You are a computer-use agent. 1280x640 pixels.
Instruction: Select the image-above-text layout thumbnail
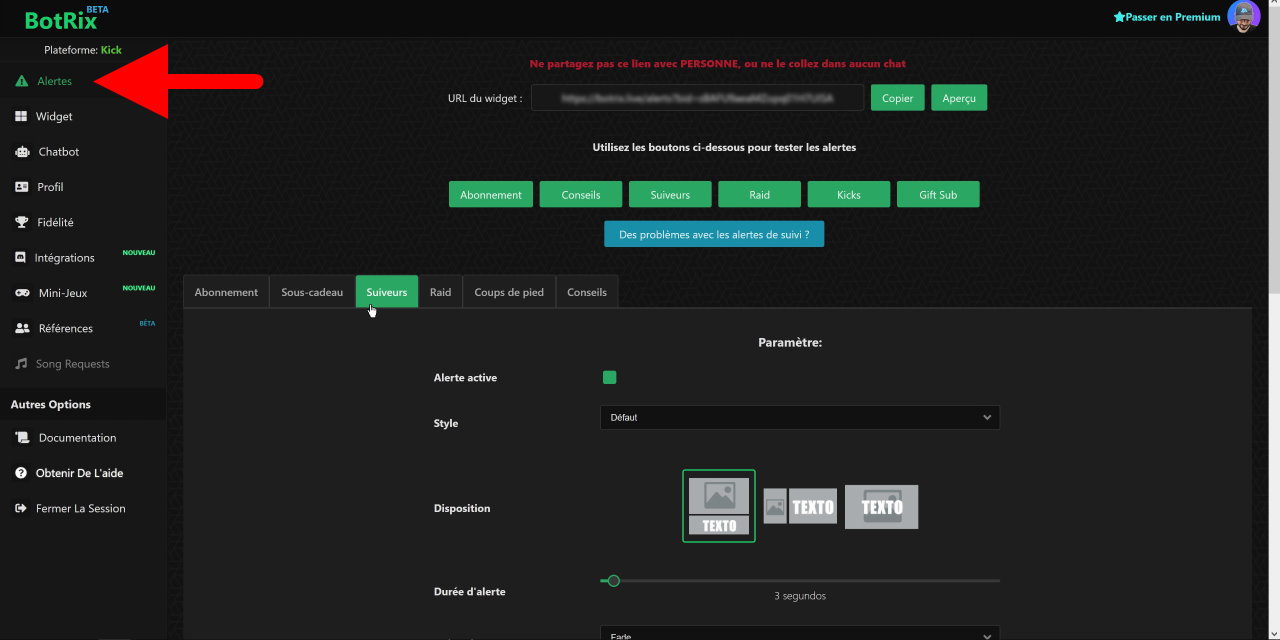coord(719,506)
